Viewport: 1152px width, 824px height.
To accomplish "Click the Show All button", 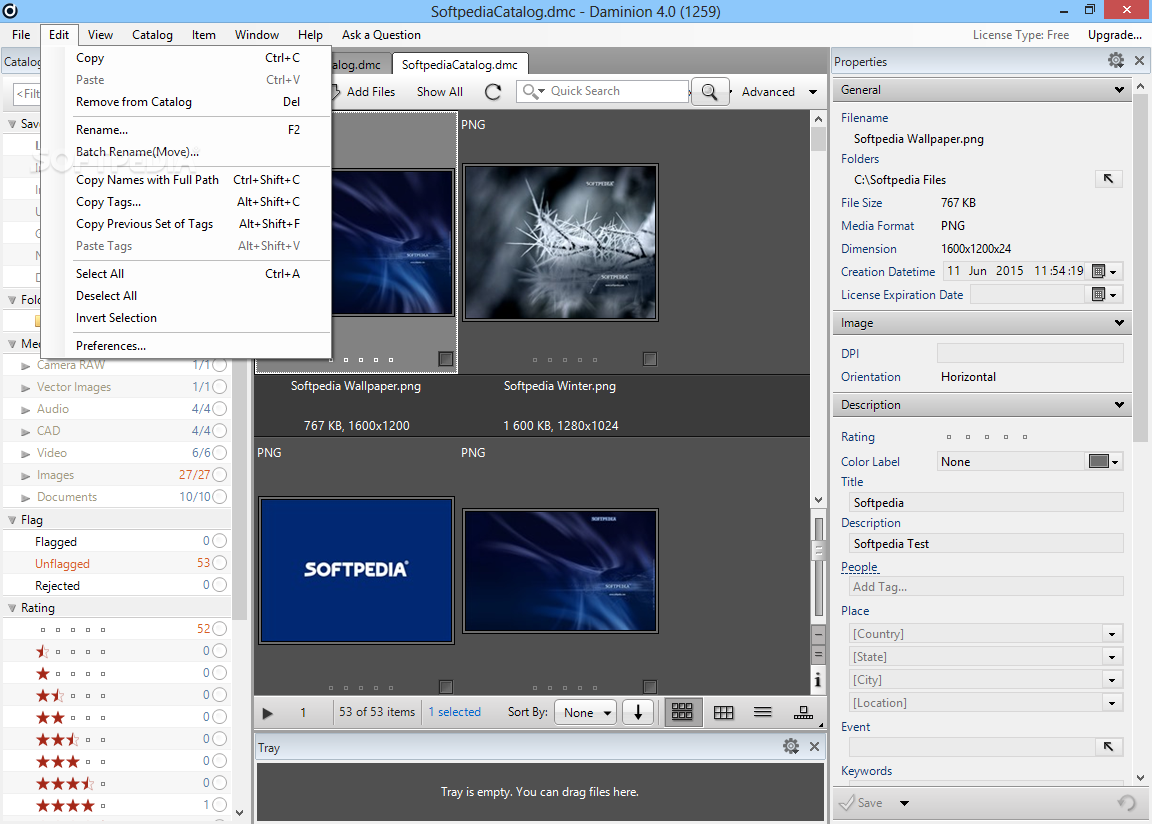I will [439, 92].
